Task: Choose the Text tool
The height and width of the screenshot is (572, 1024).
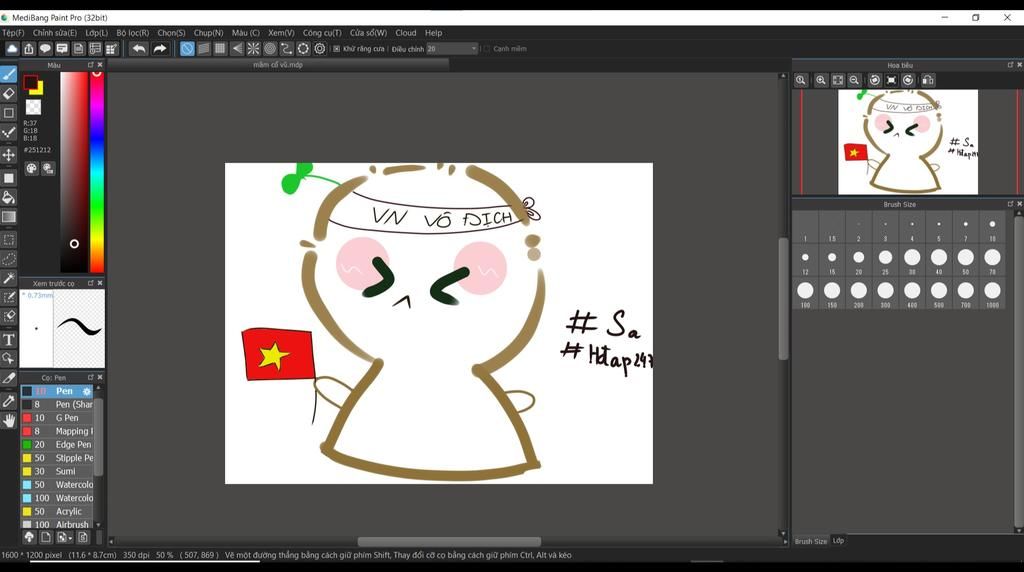Action: 8,340
